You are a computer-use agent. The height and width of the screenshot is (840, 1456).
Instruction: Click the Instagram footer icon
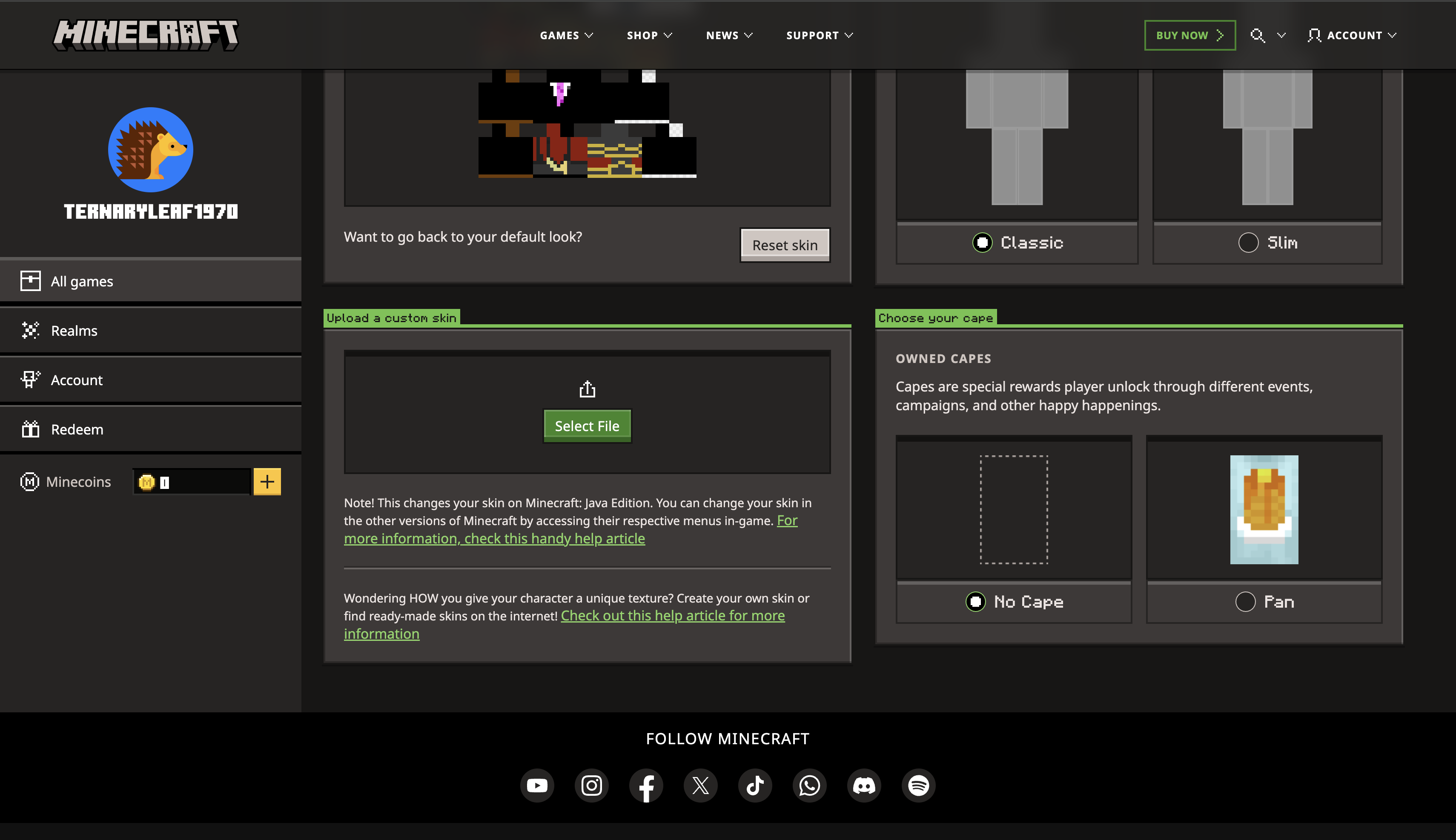pos(591,785)
